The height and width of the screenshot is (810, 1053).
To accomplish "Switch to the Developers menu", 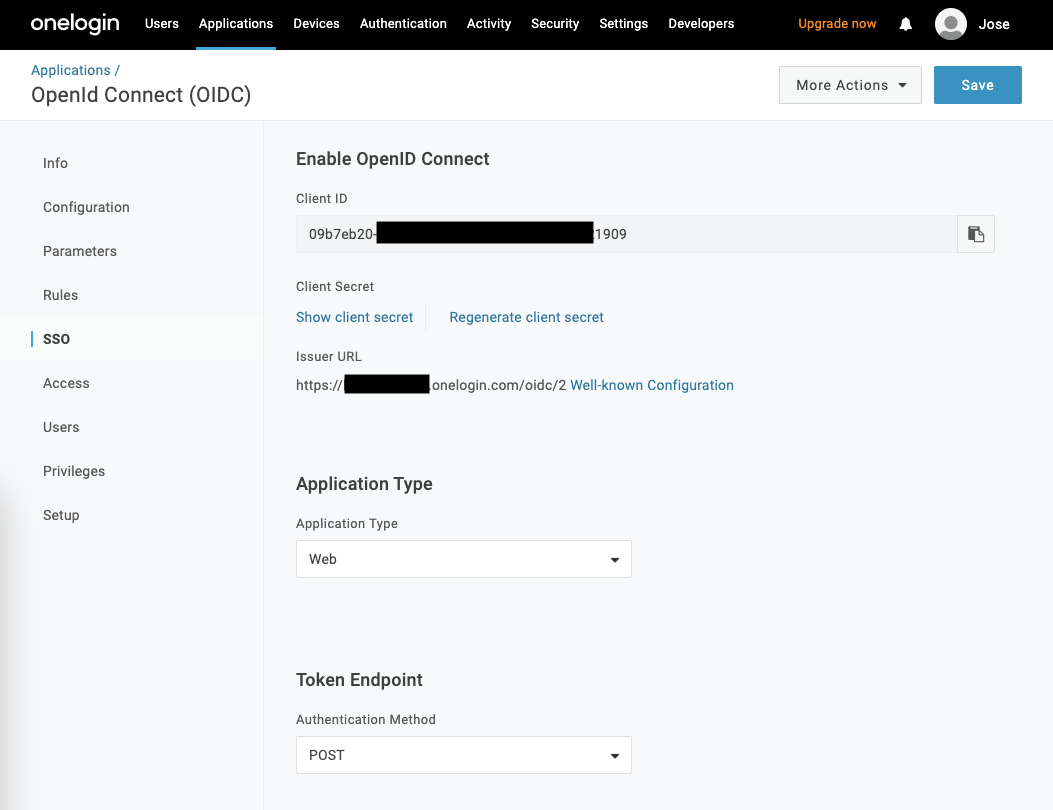I will pyautogui.click(x=700, y=24).
